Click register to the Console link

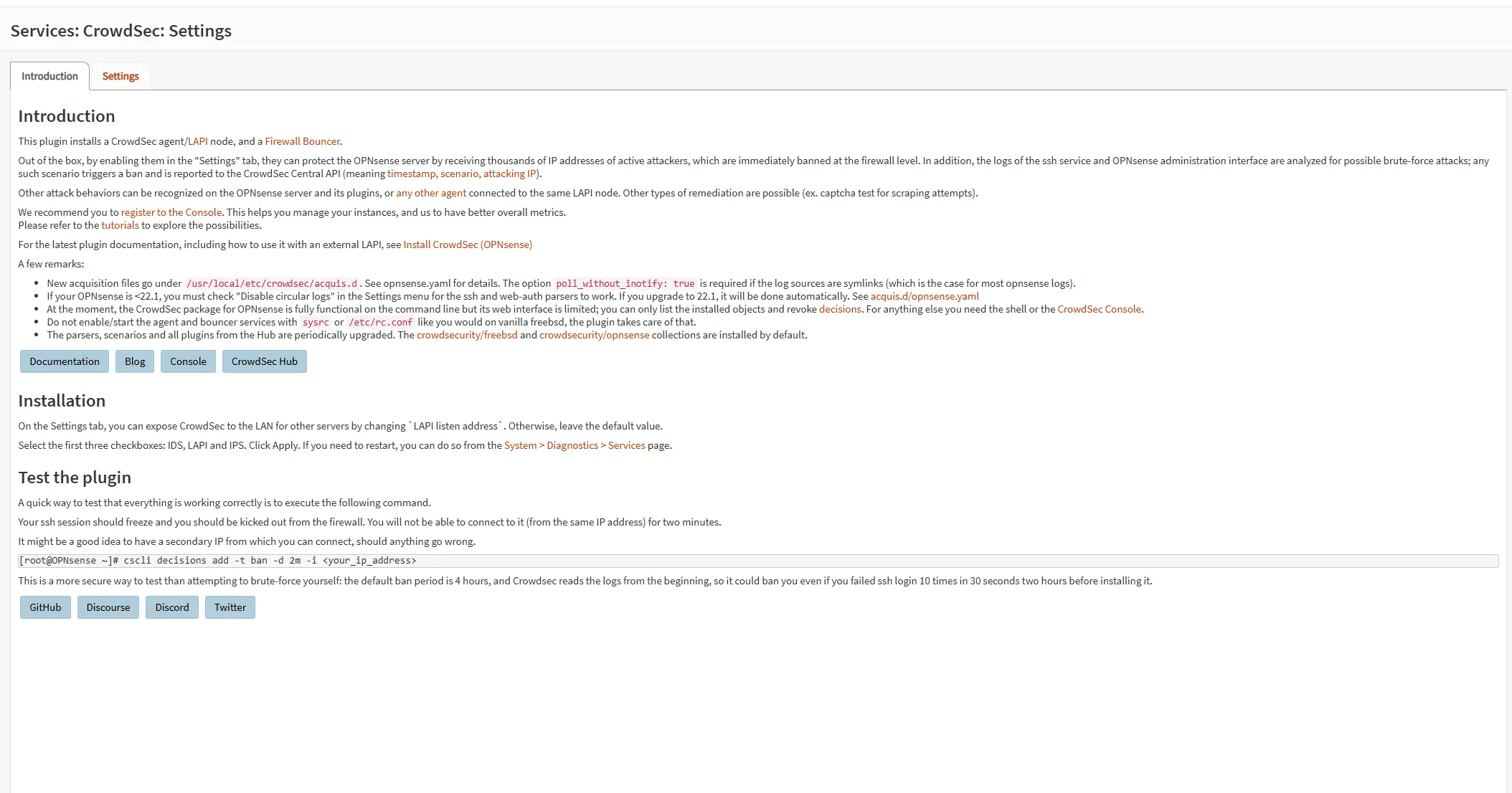(171, 212)
